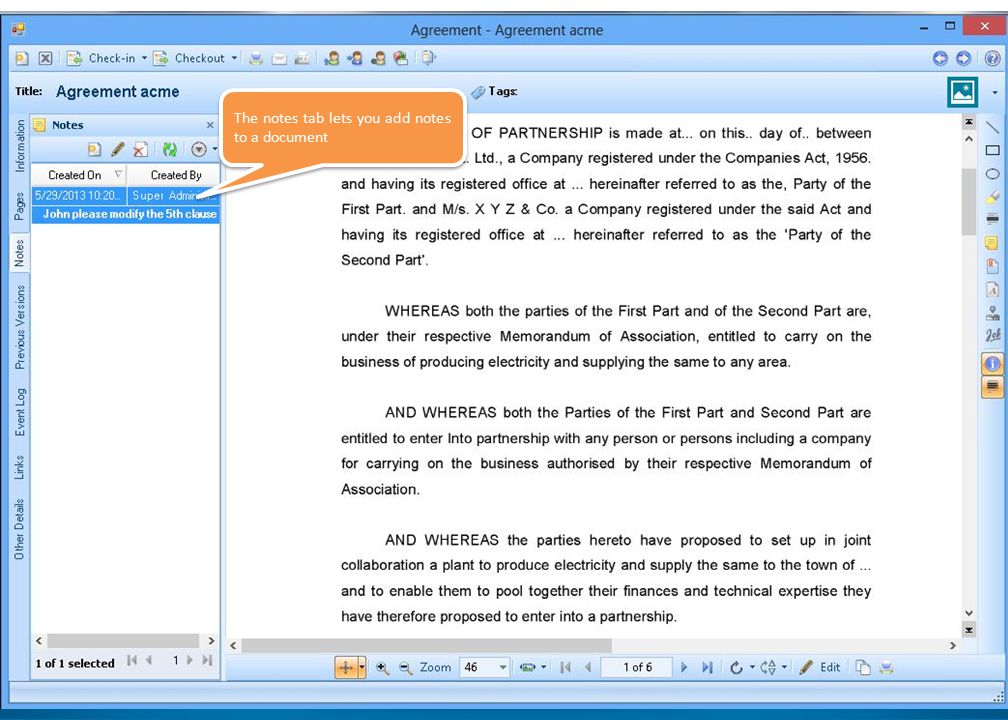Select the Ellipse annotation tool

pos(993,174)
